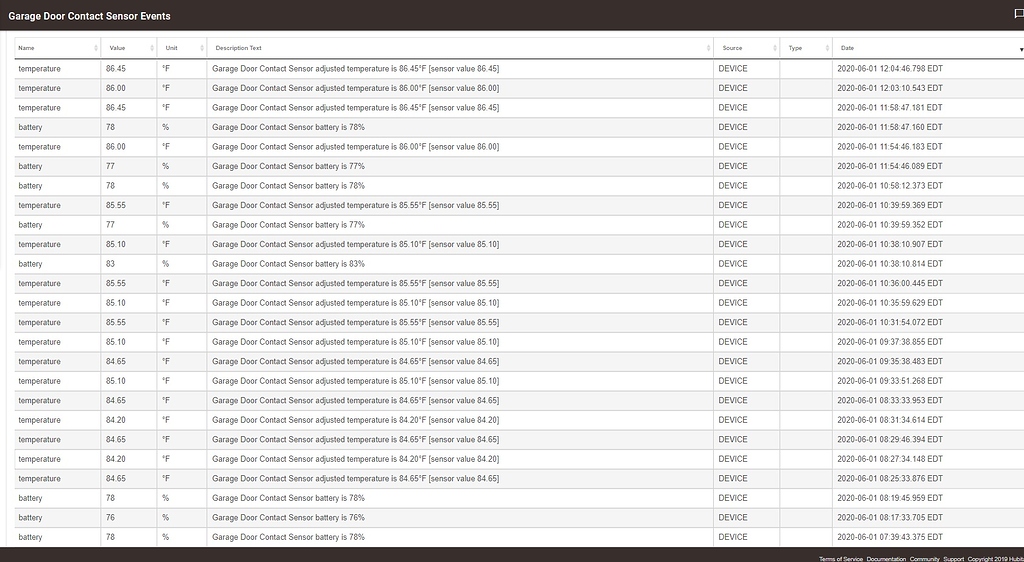Select date cell 2020-06-01 08:33:33.953 EDT

(889, 400)
